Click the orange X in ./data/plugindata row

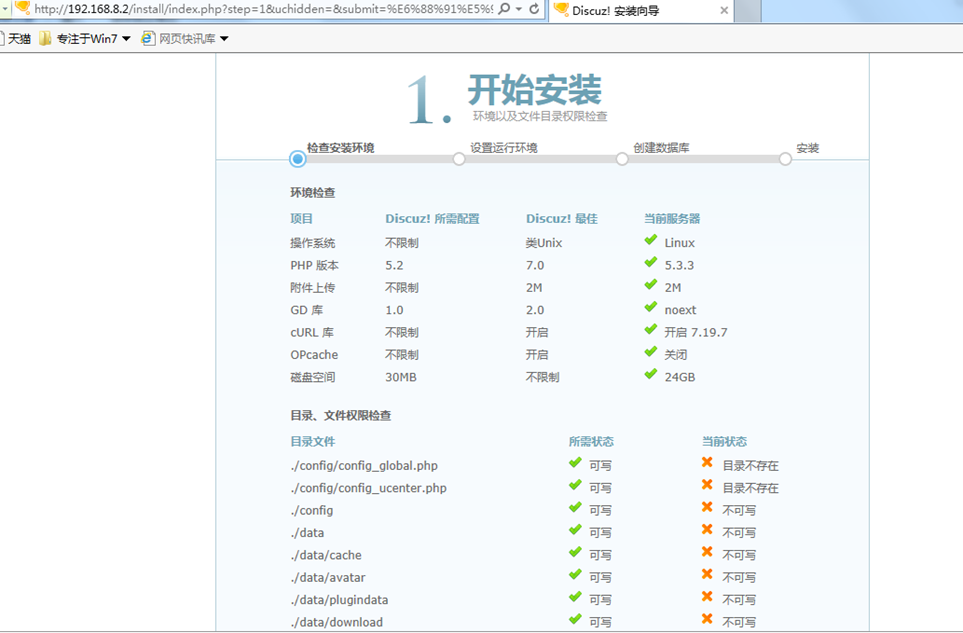click(707, 597)
